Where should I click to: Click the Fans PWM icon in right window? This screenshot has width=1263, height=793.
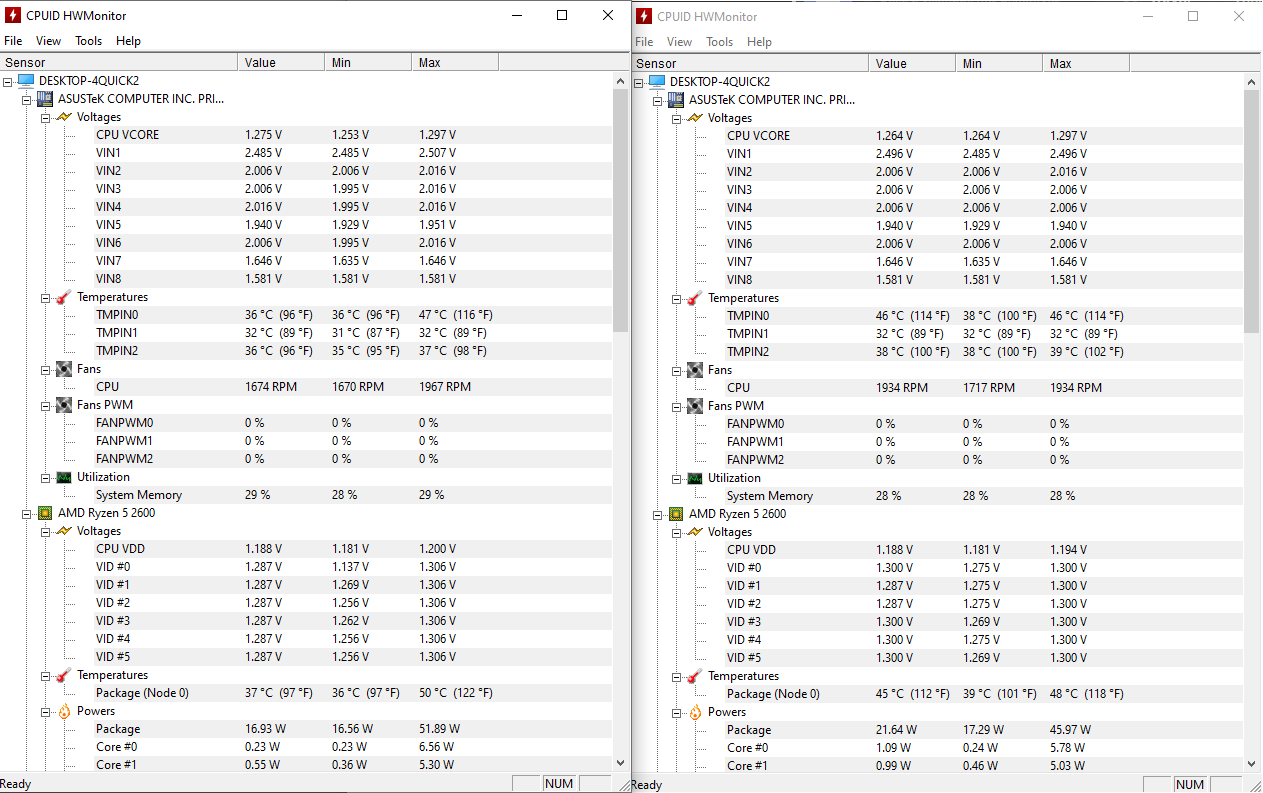695,406
